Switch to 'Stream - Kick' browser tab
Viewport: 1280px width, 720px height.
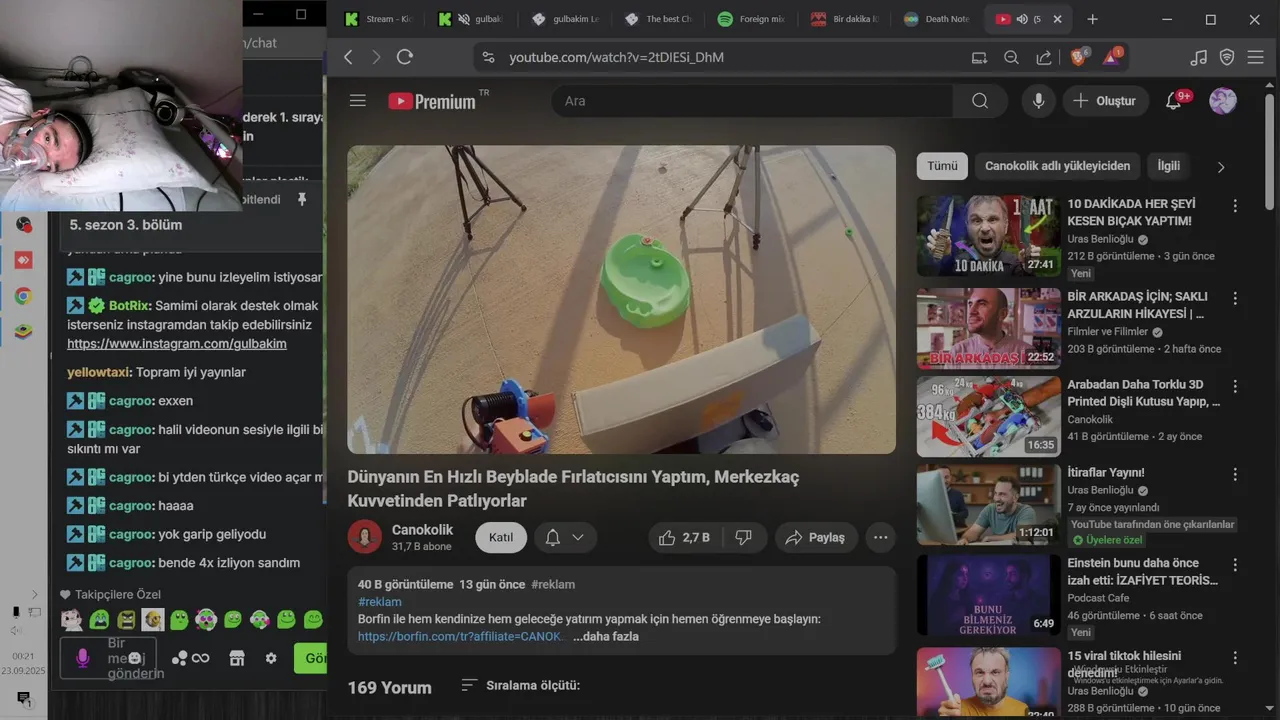(x=379, y=19)
